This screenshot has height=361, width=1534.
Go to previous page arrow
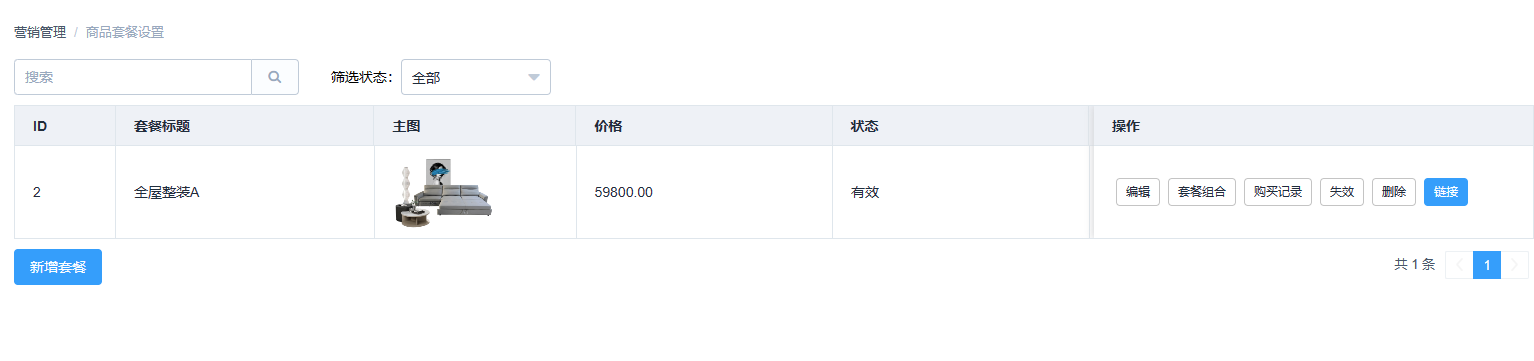1459,265
